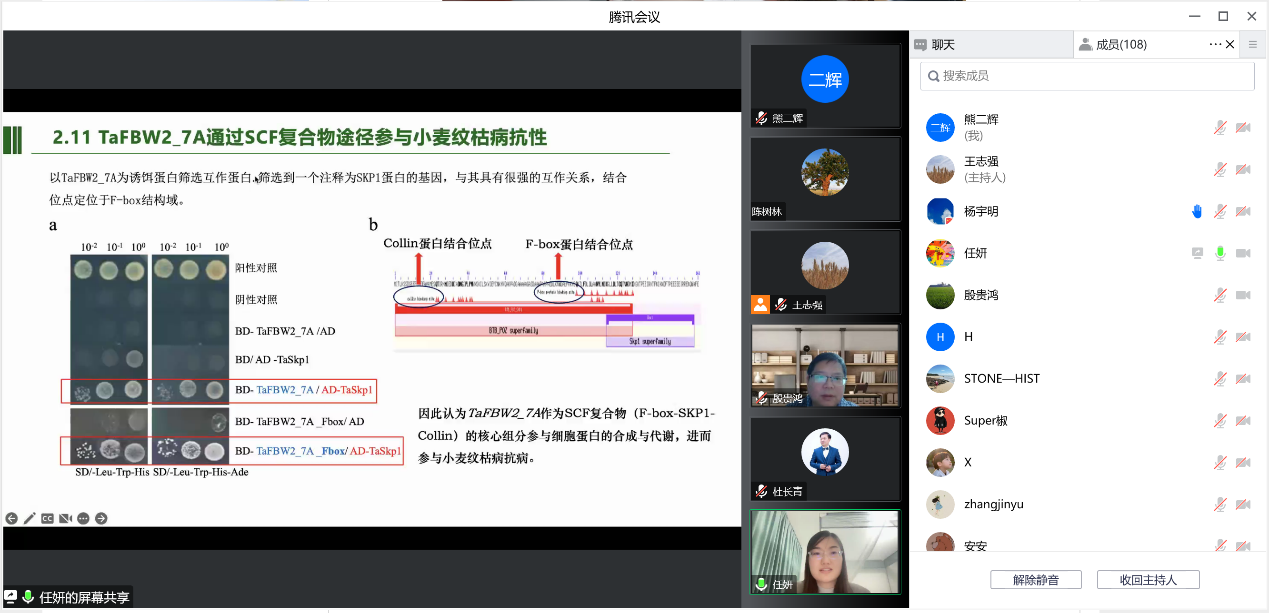Select 殷贵鸿's video thumbnail
Screen dimensions: 1269x613
pyautogui.click(x=825, y=365)
